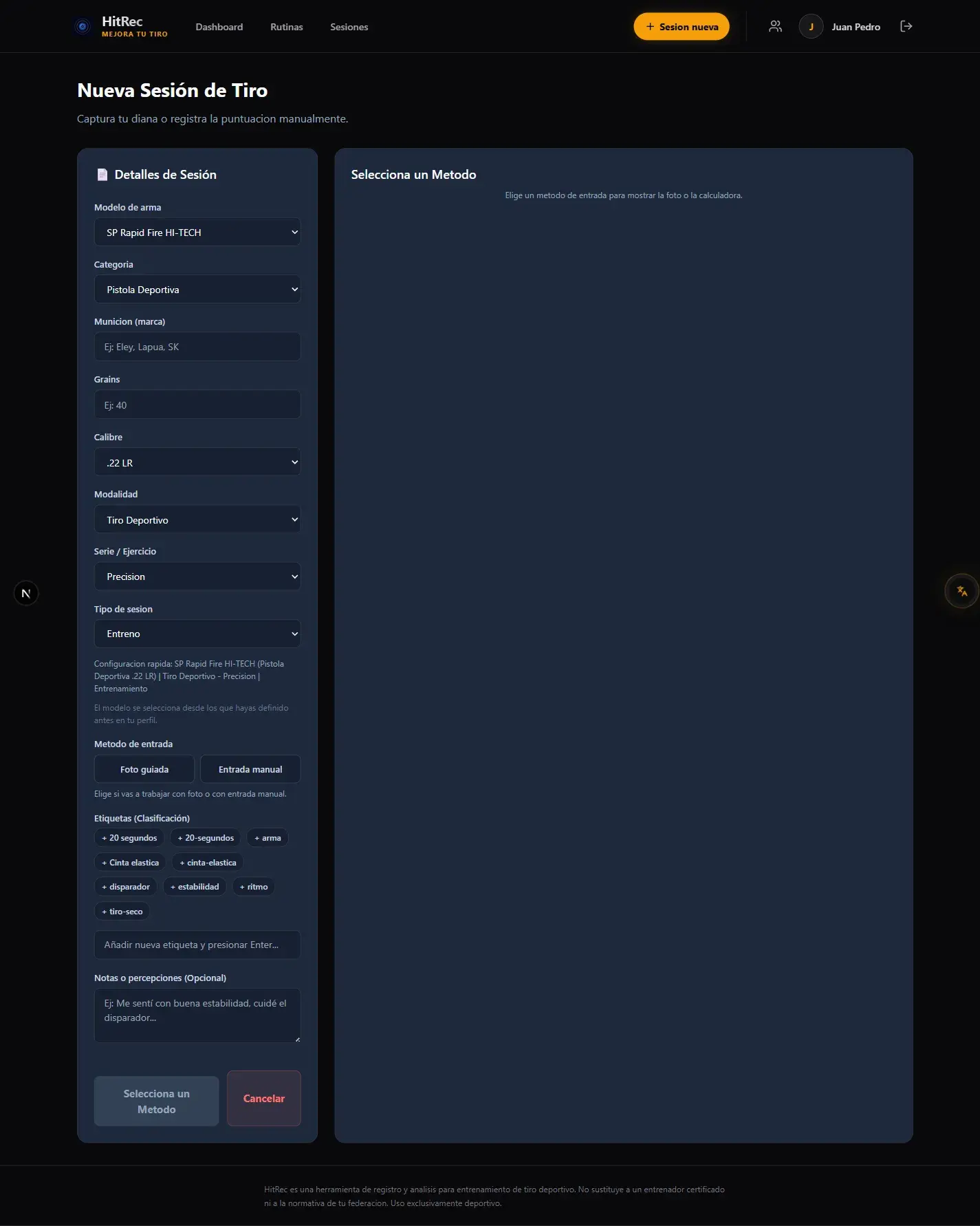Open the floating translate icon
980x1226 pixels.
click(x=961, y=591)
